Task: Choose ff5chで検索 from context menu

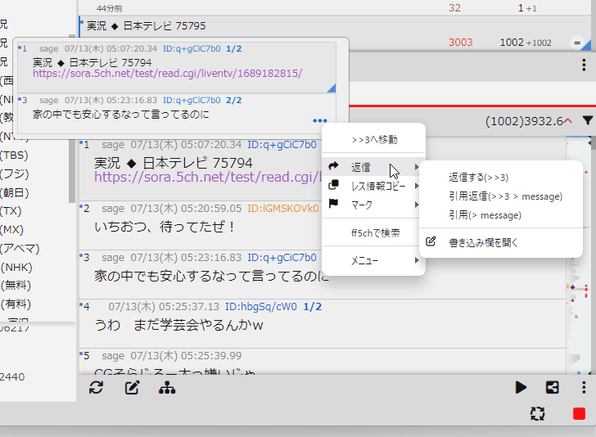Action: tap(375, 233)
